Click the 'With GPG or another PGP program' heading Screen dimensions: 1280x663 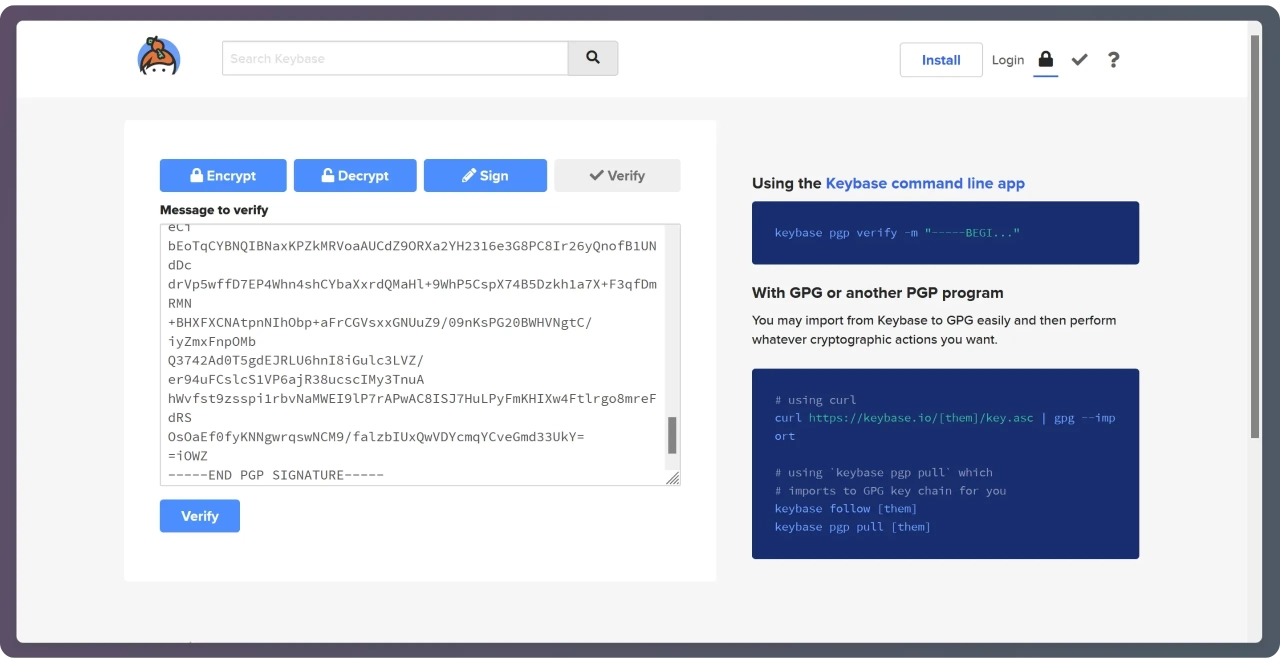(877, 293)
